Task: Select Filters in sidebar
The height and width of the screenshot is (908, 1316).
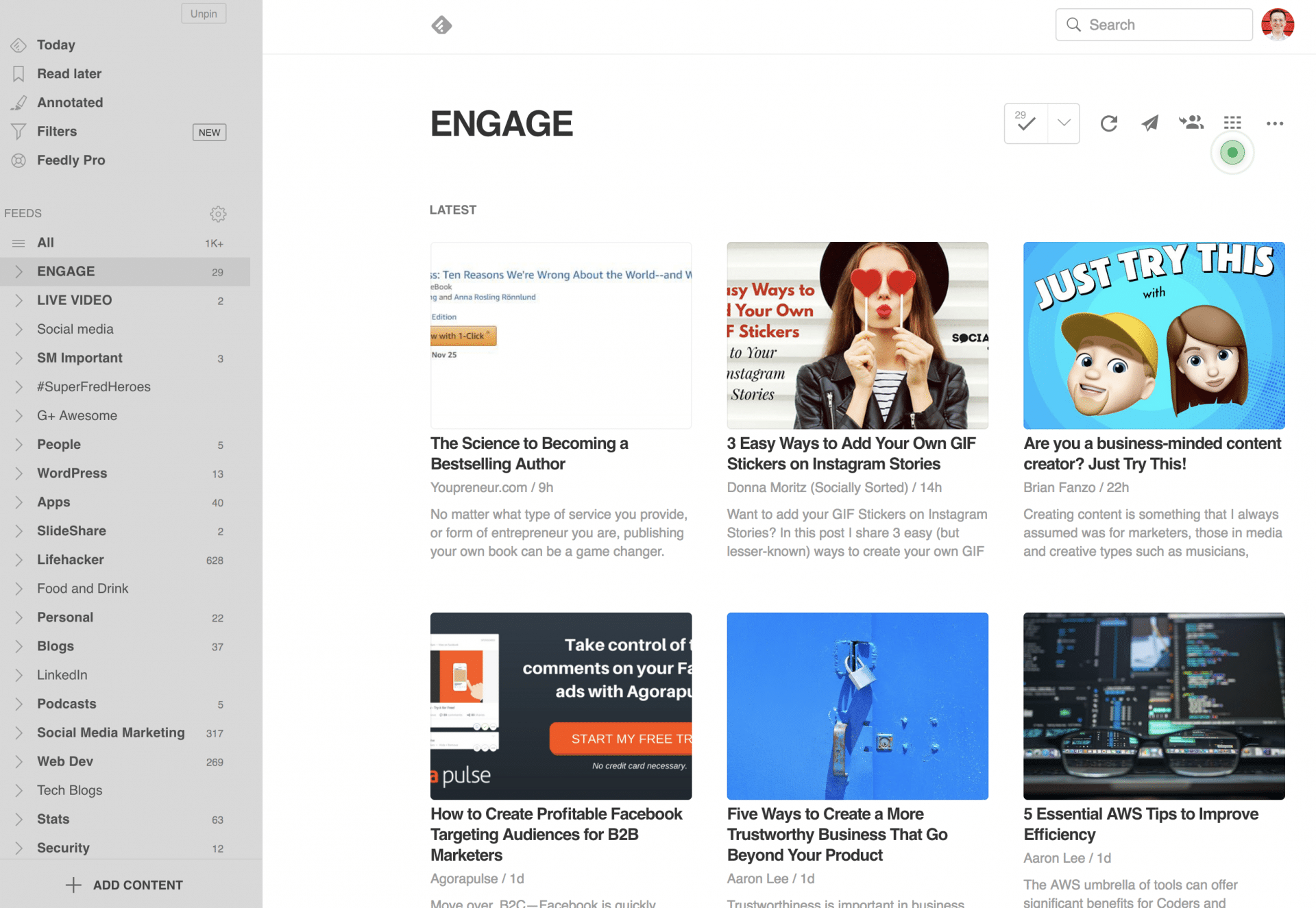Action: 57,132
